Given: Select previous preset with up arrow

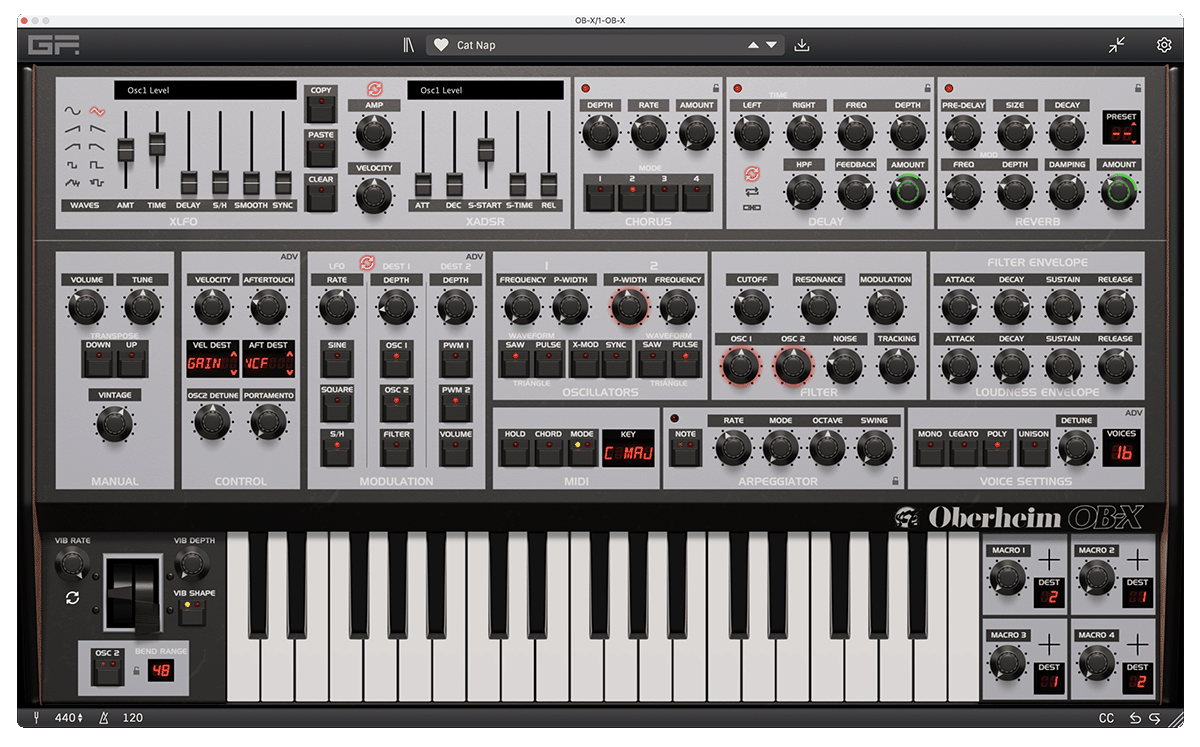Looking at the screenshot, I should pos(753,45).
